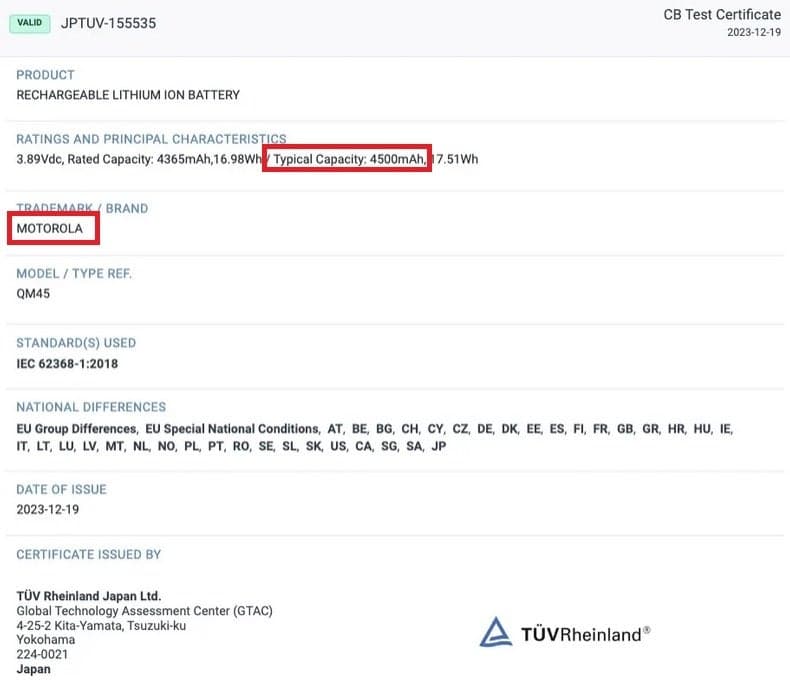Select the PRODUCT section heading

point(45,75)
